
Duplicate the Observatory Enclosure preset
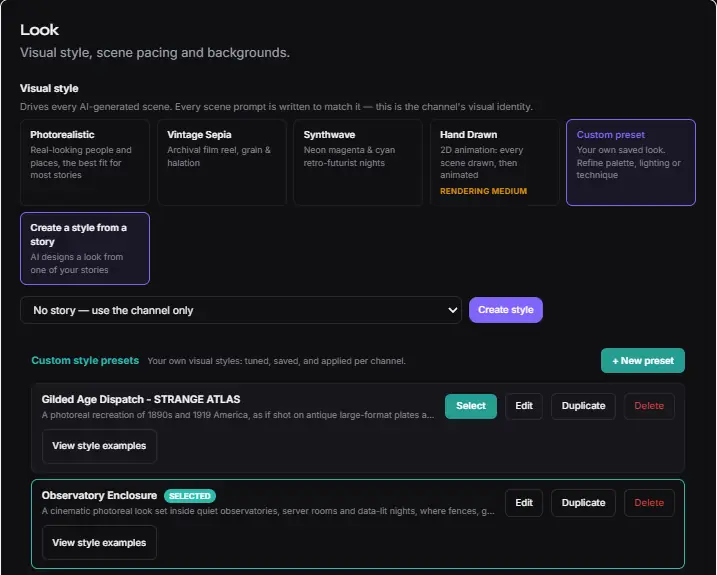click(583, 503)
